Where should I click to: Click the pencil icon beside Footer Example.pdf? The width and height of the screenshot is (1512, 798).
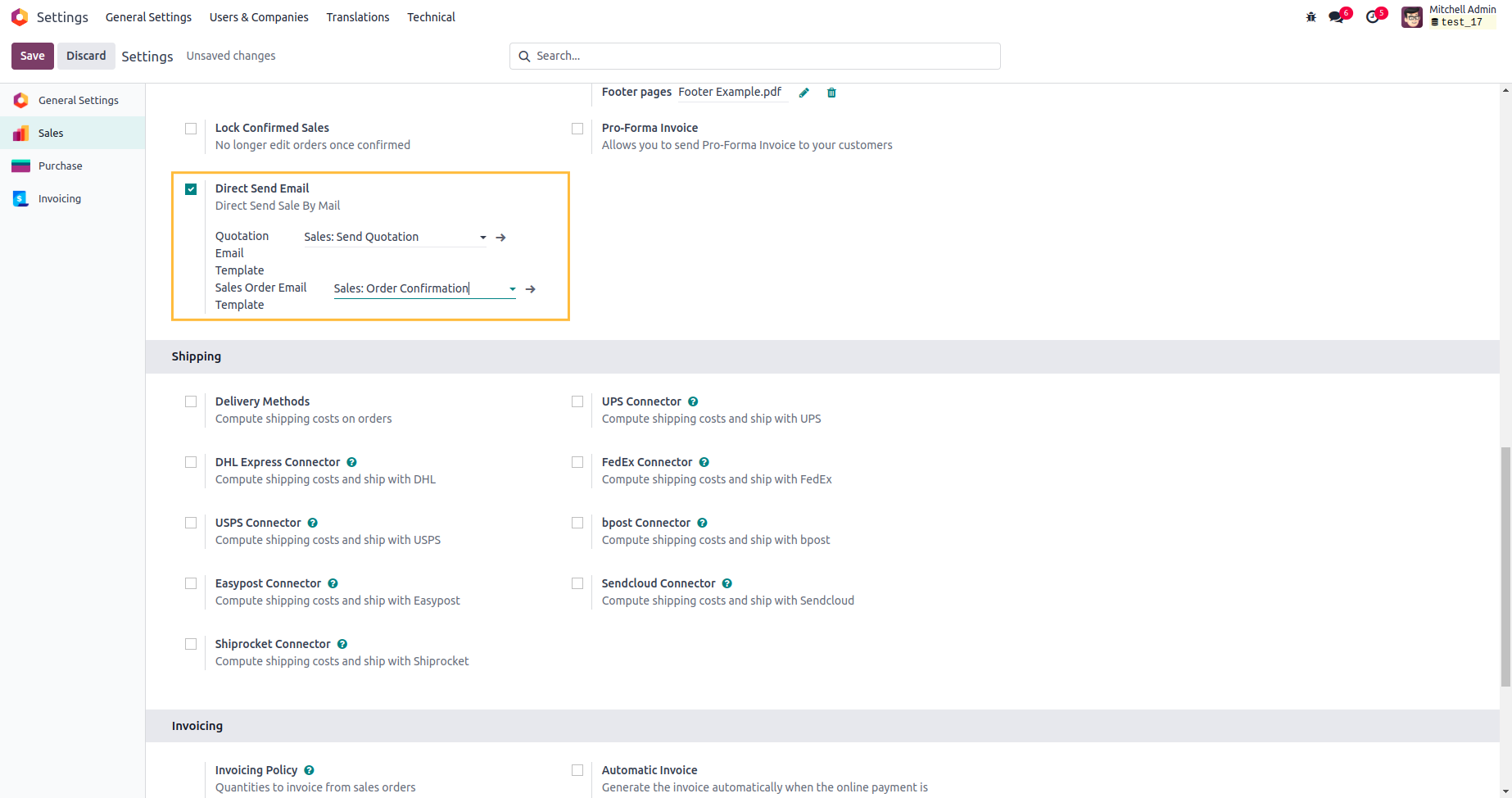(804, 93)
